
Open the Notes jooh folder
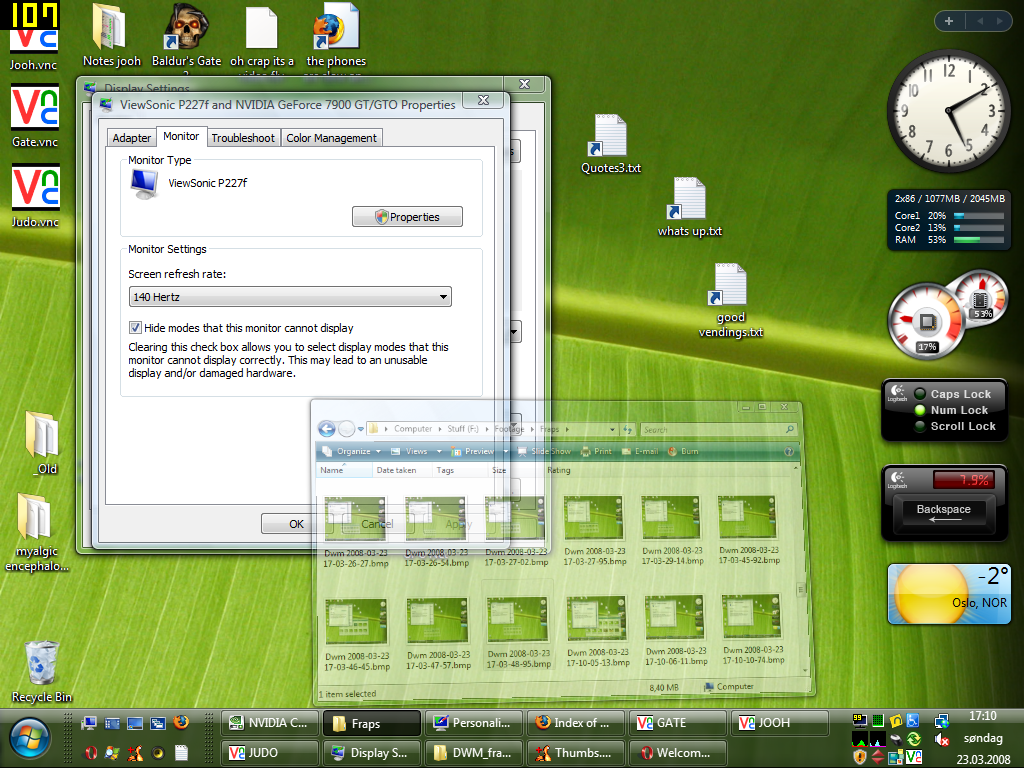click(112, 36)
